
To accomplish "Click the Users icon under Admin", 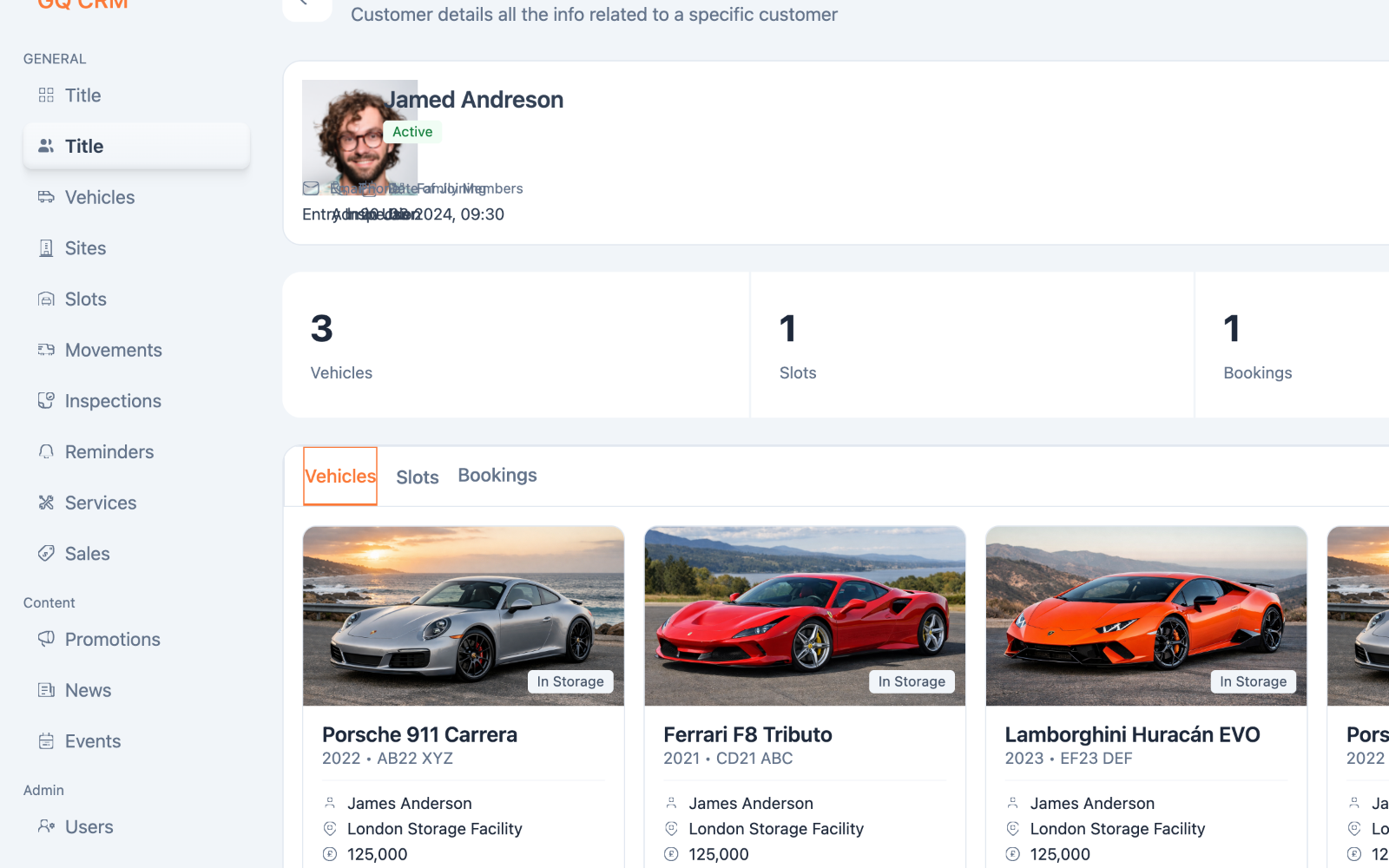I will click(46, 827).
